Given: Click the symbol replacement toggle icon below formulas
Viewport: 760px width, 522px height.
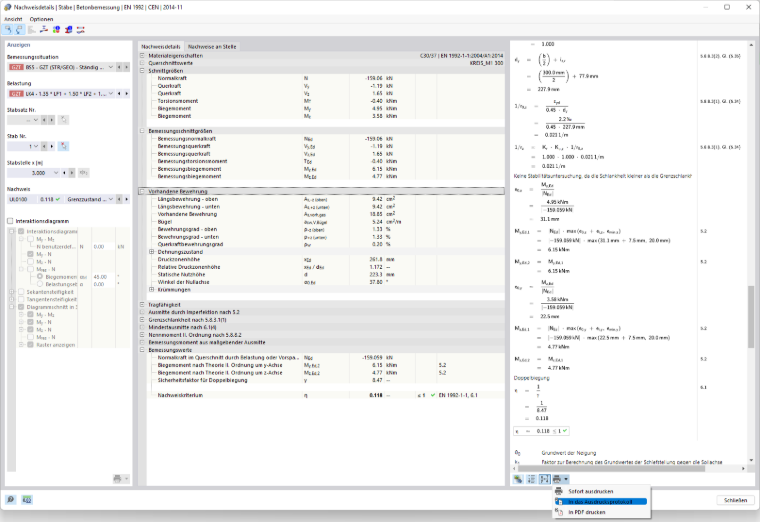Looking at the screenshot, I should (544, 479).
